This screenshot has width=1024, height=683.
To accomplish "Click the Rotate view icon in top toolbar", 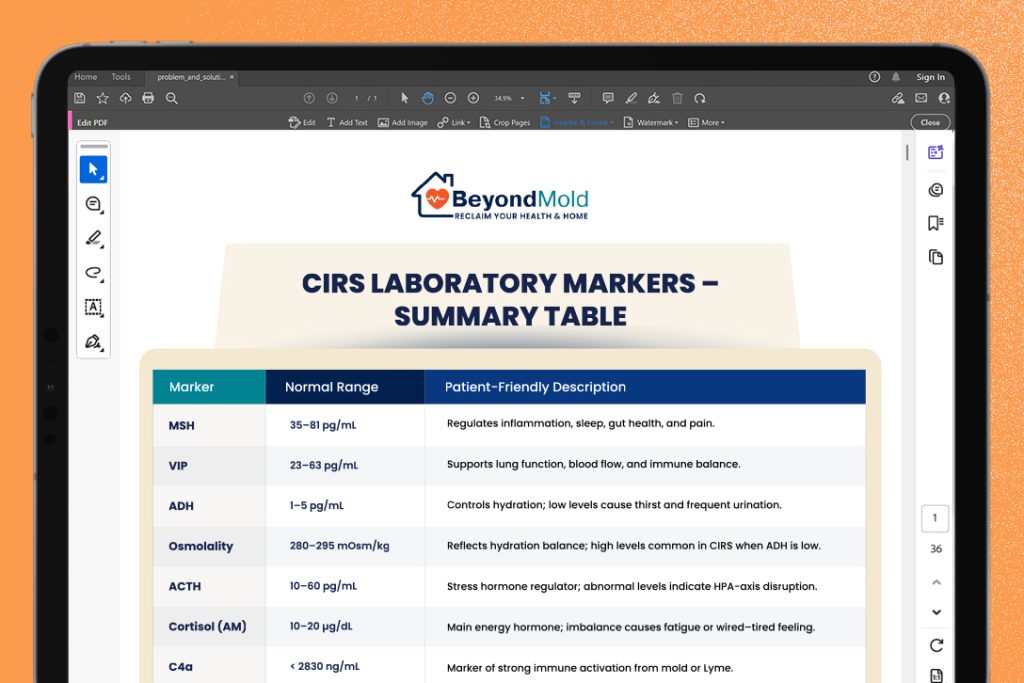I will 700,98.
